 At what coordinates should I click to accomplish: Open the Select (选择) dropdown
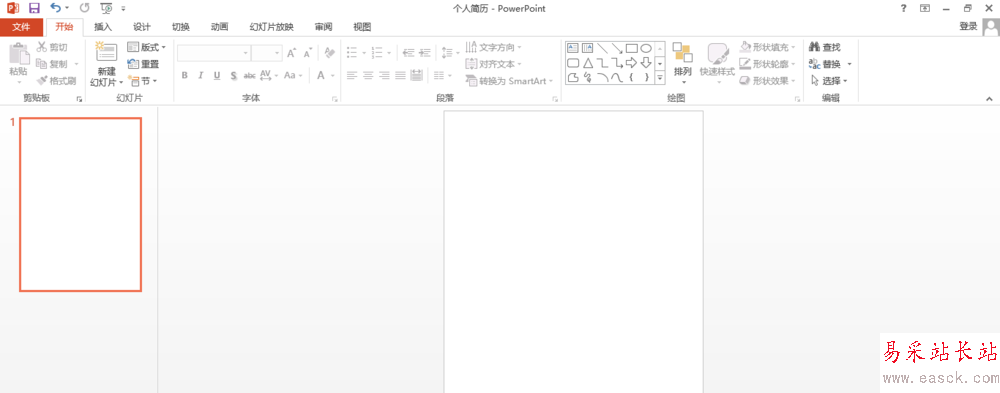828,81
